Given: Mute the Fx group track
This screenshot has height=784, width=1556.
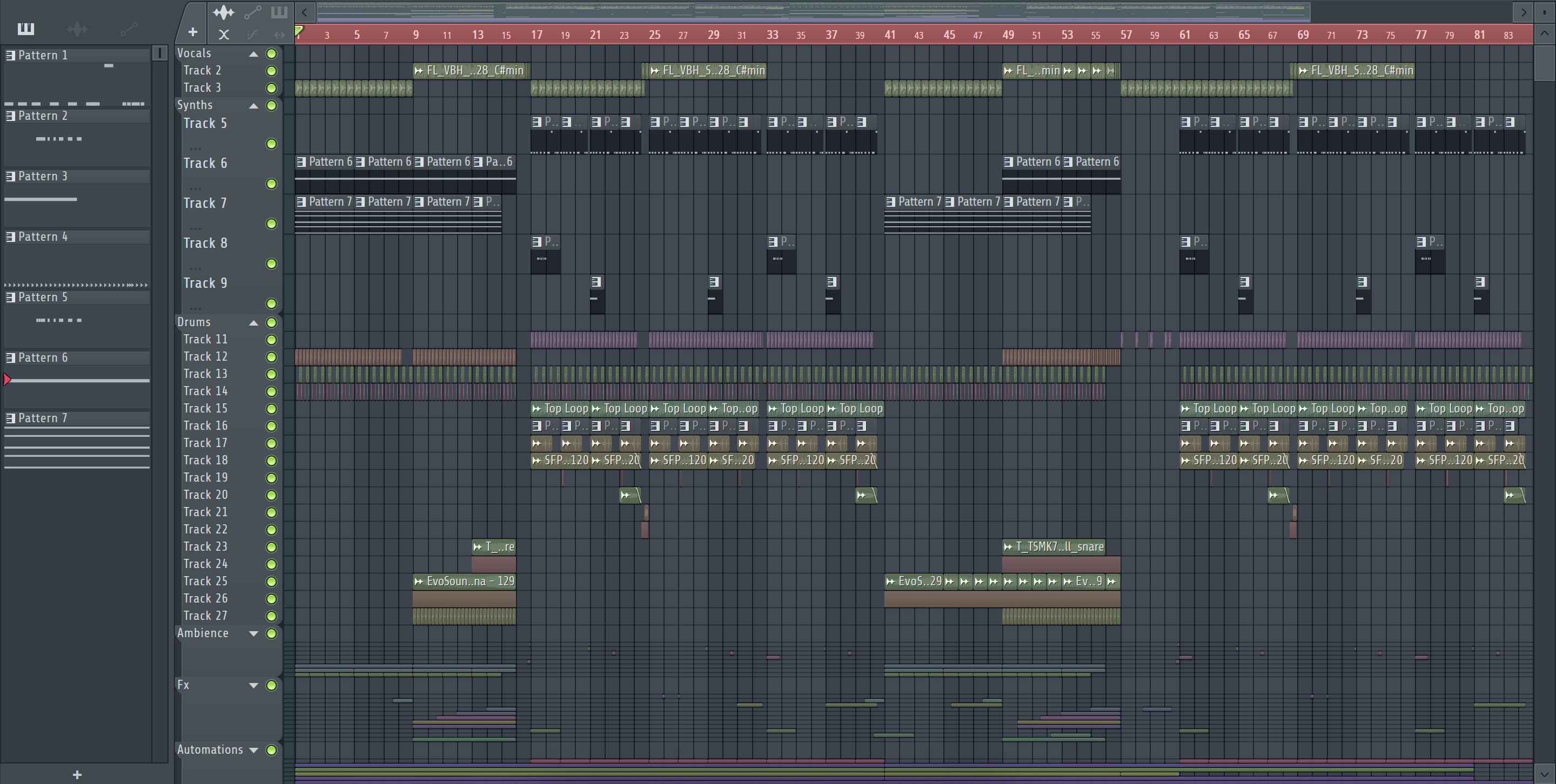Looking at the screenshot, I should coord(272,686).
